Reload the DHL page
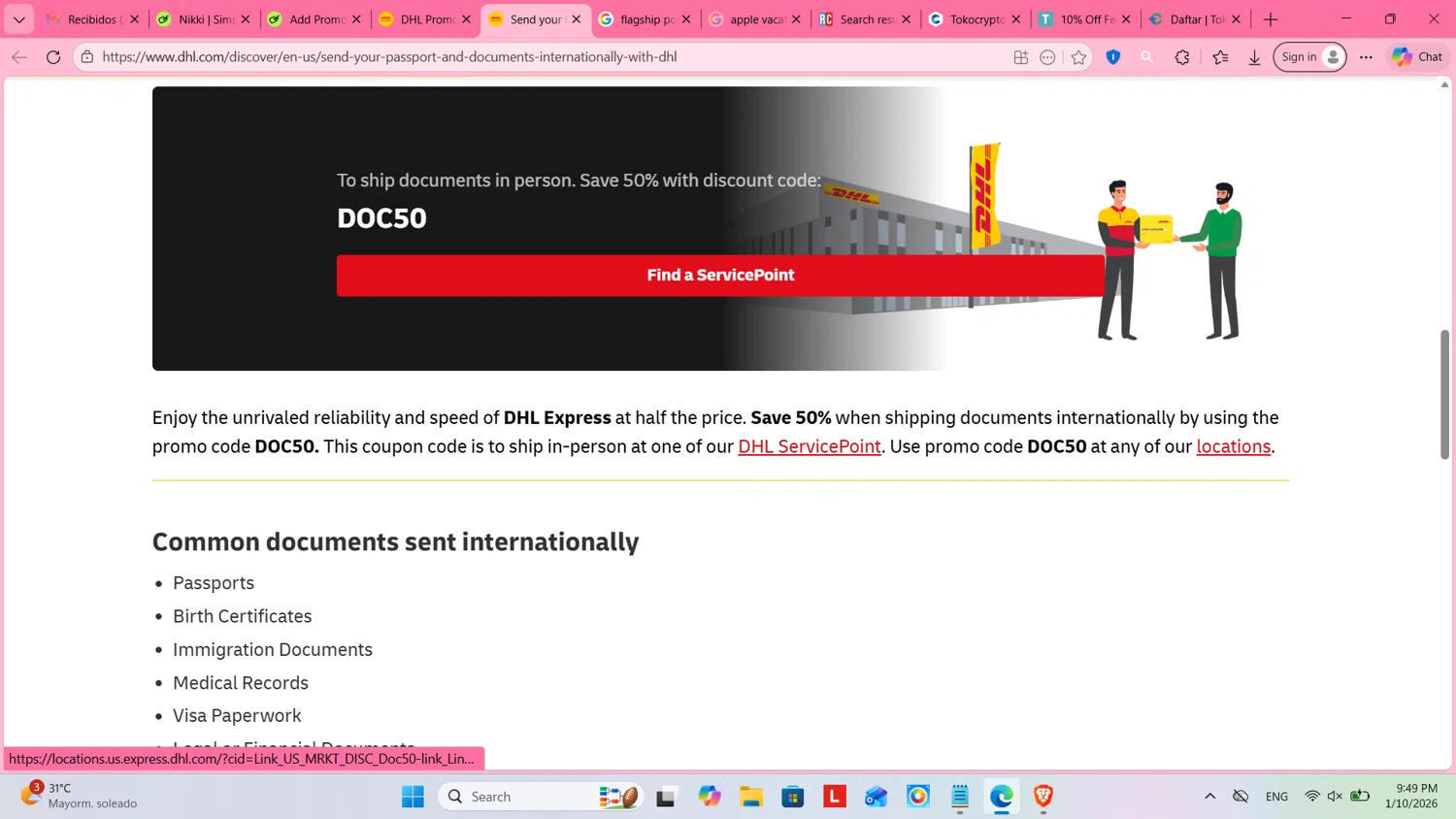 tap(53, 57)
